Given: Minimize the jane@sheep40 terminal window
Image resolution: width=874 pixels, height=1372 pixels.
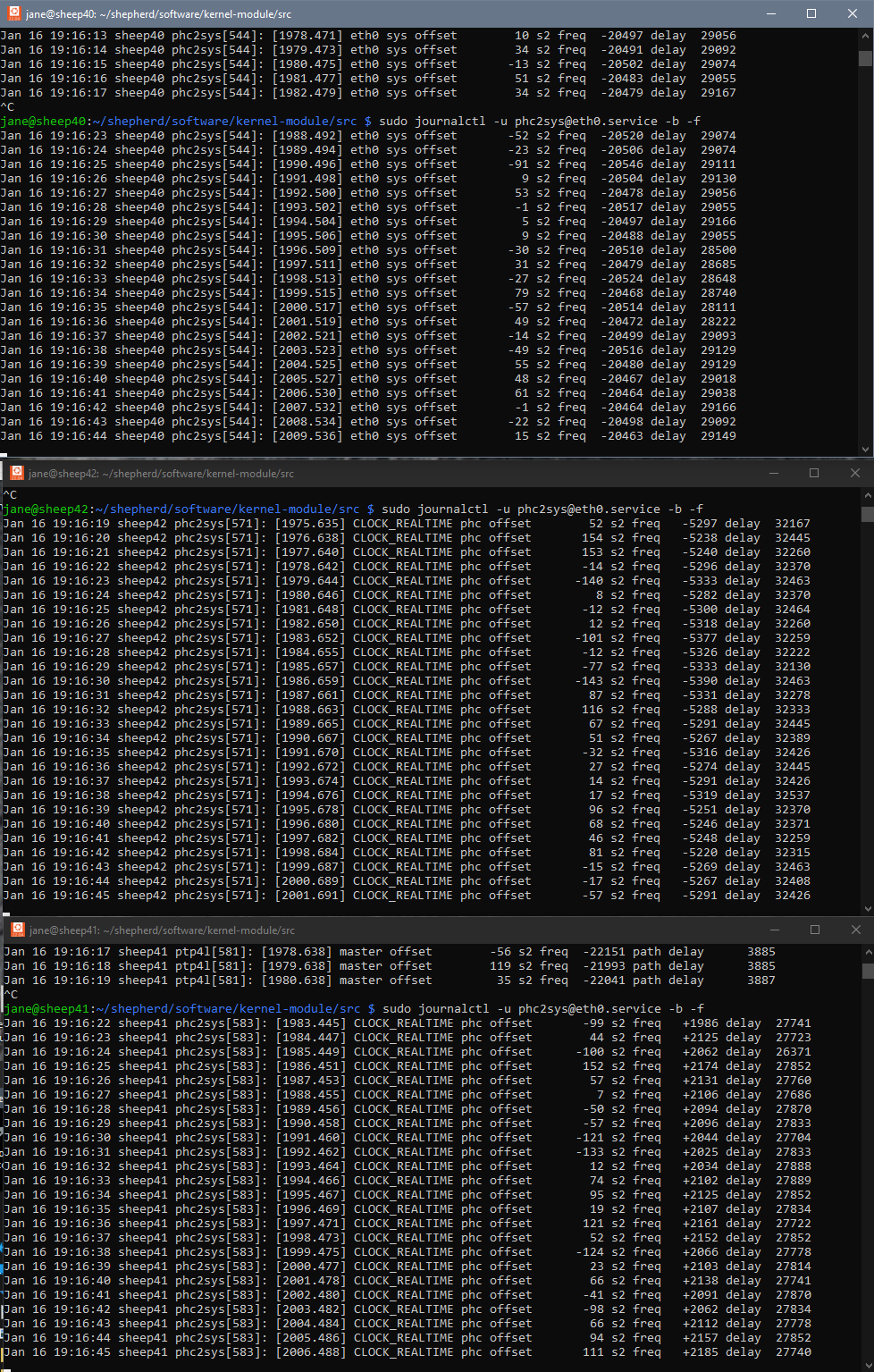Looking at the screenshot, I should [x=770, y=13].
